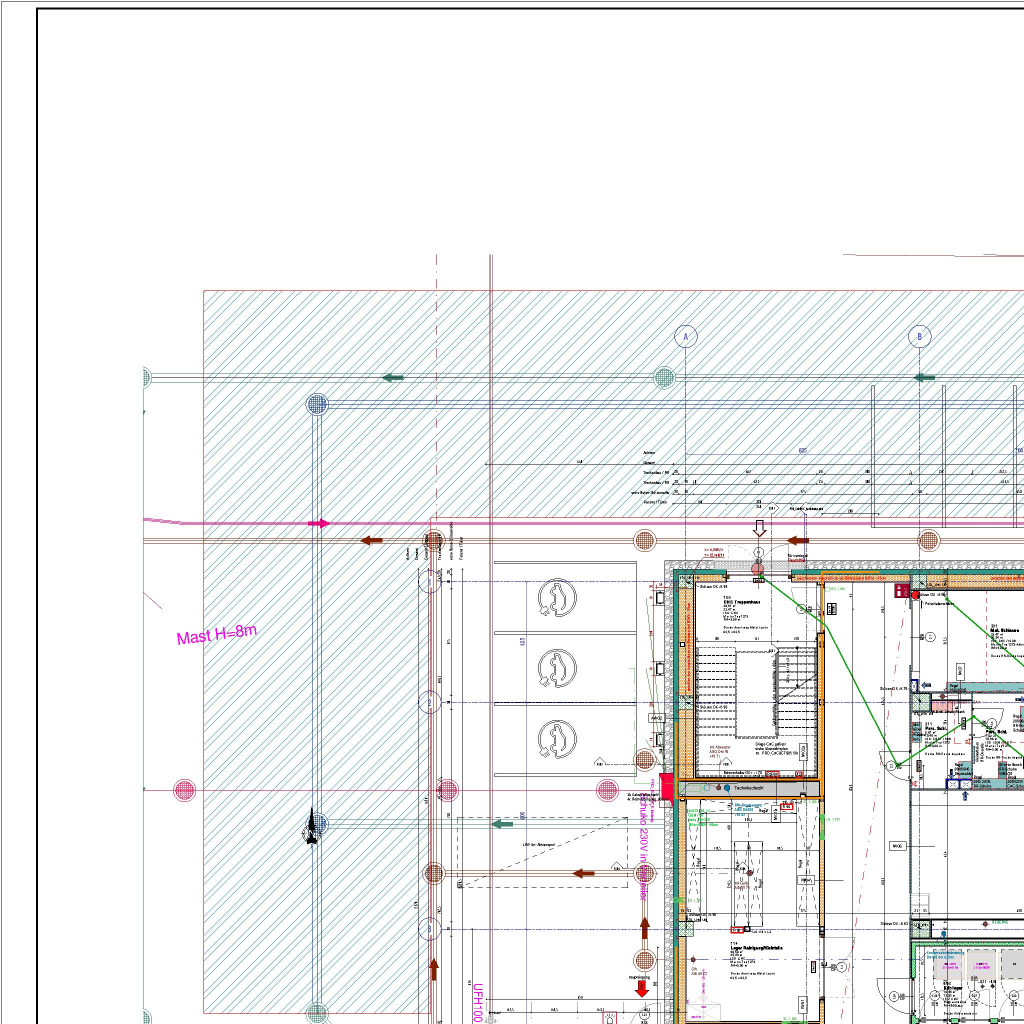Select the brown manhole on axis B line
This screenshot has width=1024, height=1024.
click(929, 541)
